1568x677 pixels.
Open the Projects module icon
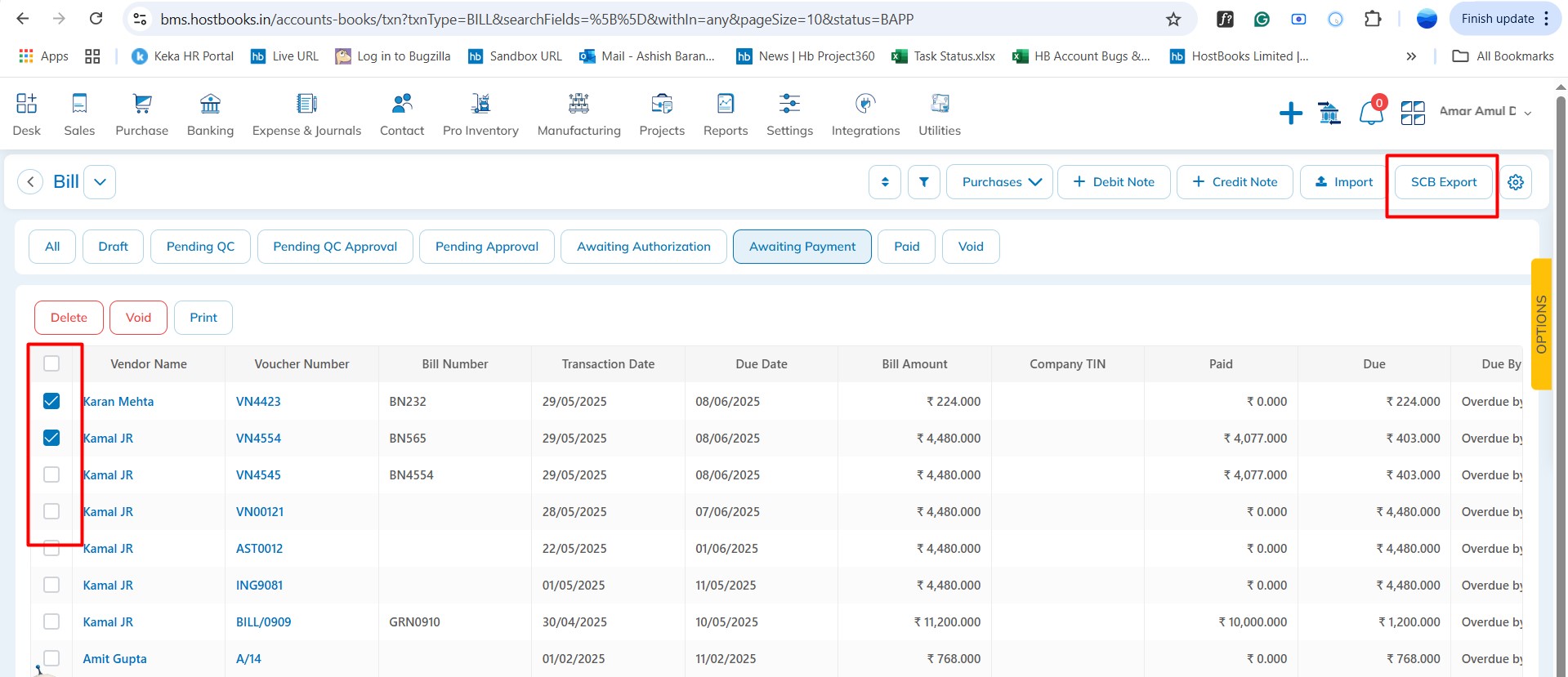pos(662,104)
